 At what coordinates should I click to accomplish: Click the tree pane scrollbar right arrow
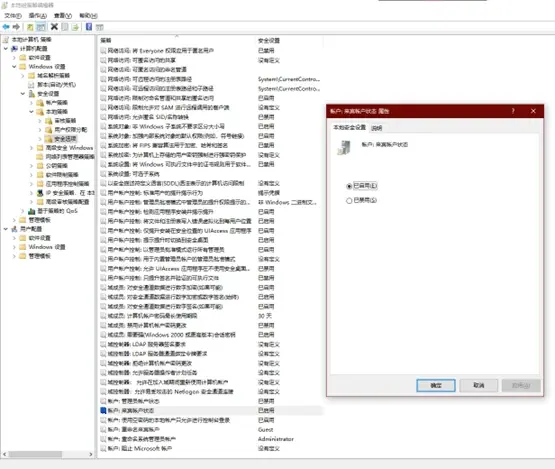[91, 454]
